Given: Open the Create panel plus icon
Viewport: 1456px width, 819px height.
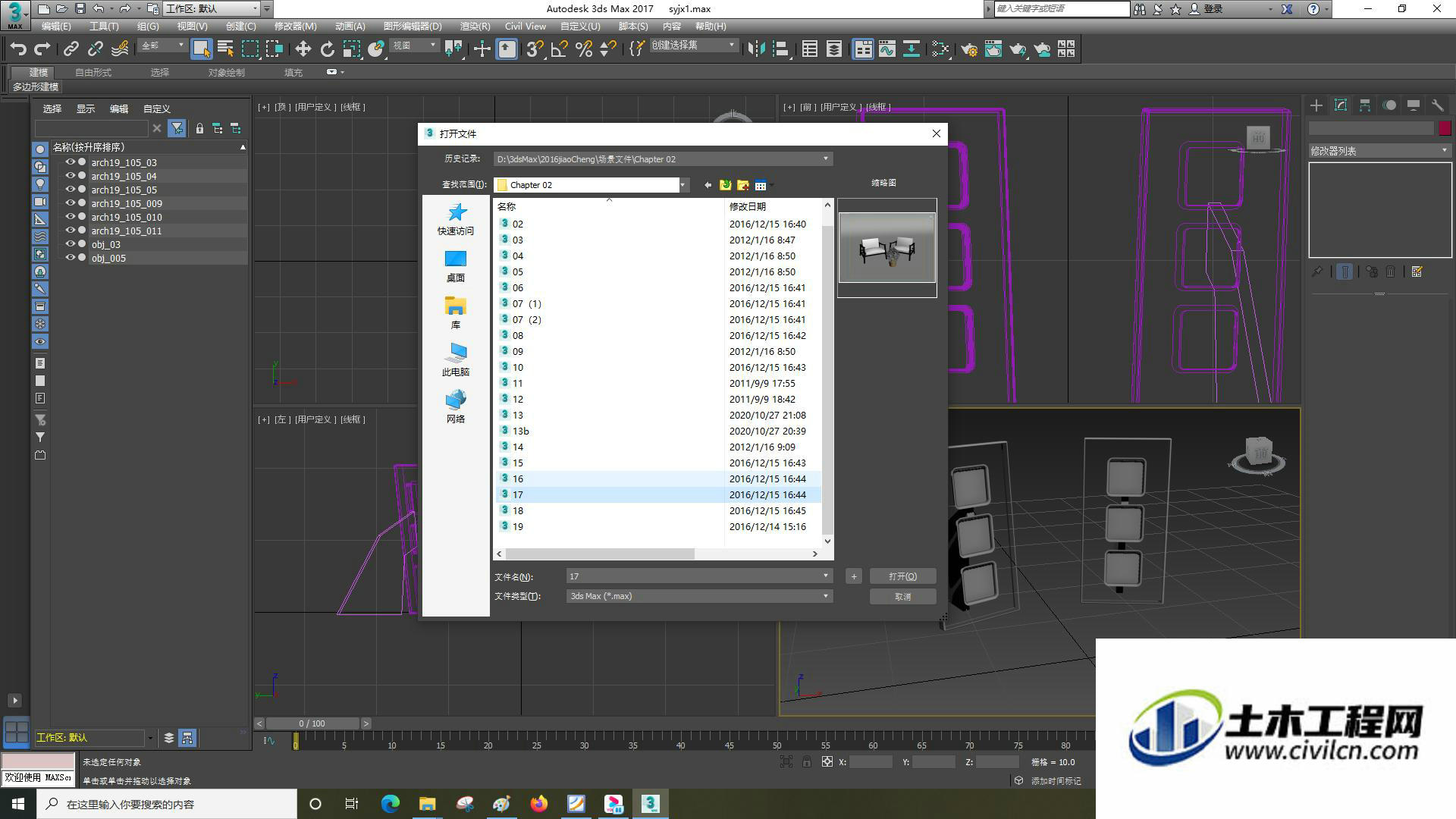Looking at the screenshot, I should (1316, 105).
